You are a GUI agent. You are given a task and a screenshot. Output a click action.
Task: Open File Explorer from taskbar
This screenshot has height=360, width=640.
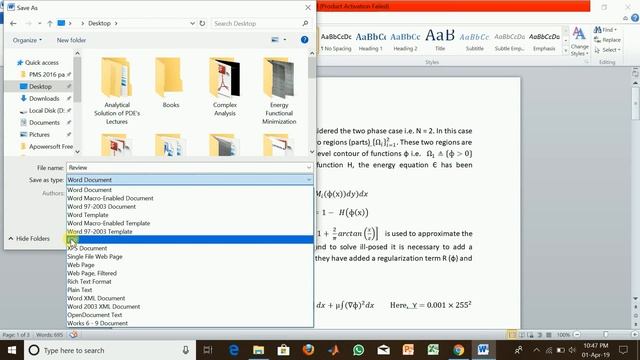tap(258, 350)
